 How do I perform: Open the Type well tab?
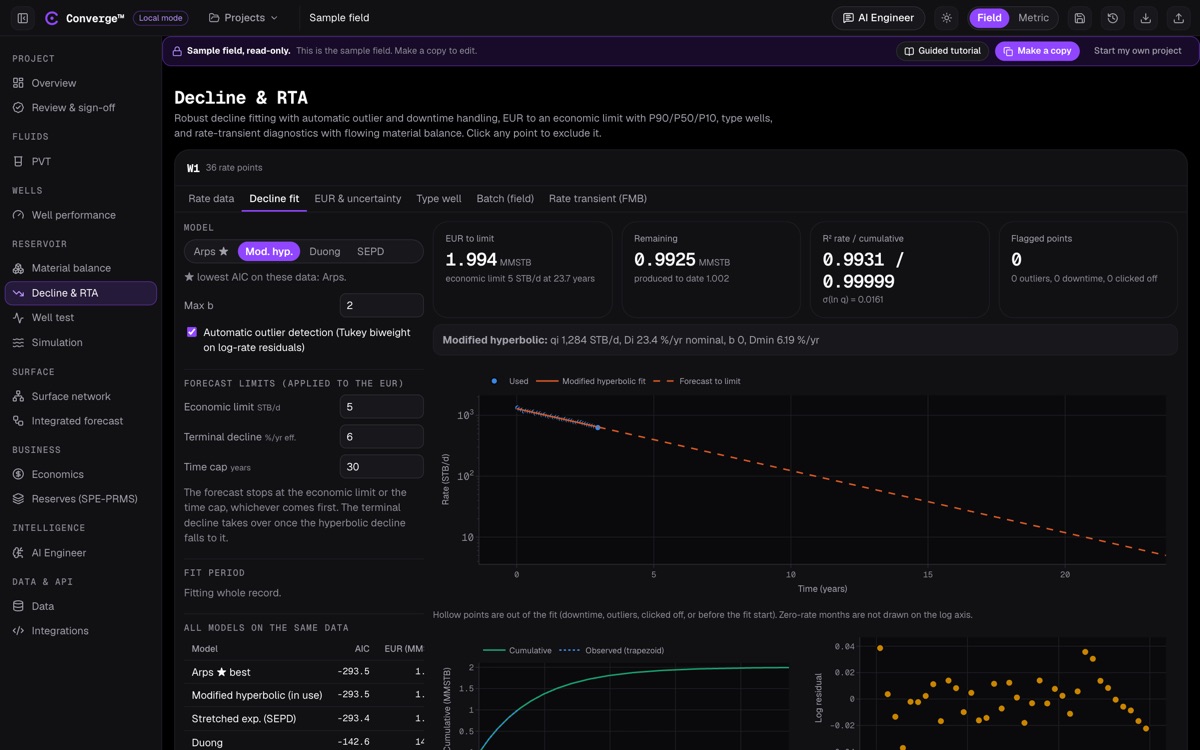point(439,199)
